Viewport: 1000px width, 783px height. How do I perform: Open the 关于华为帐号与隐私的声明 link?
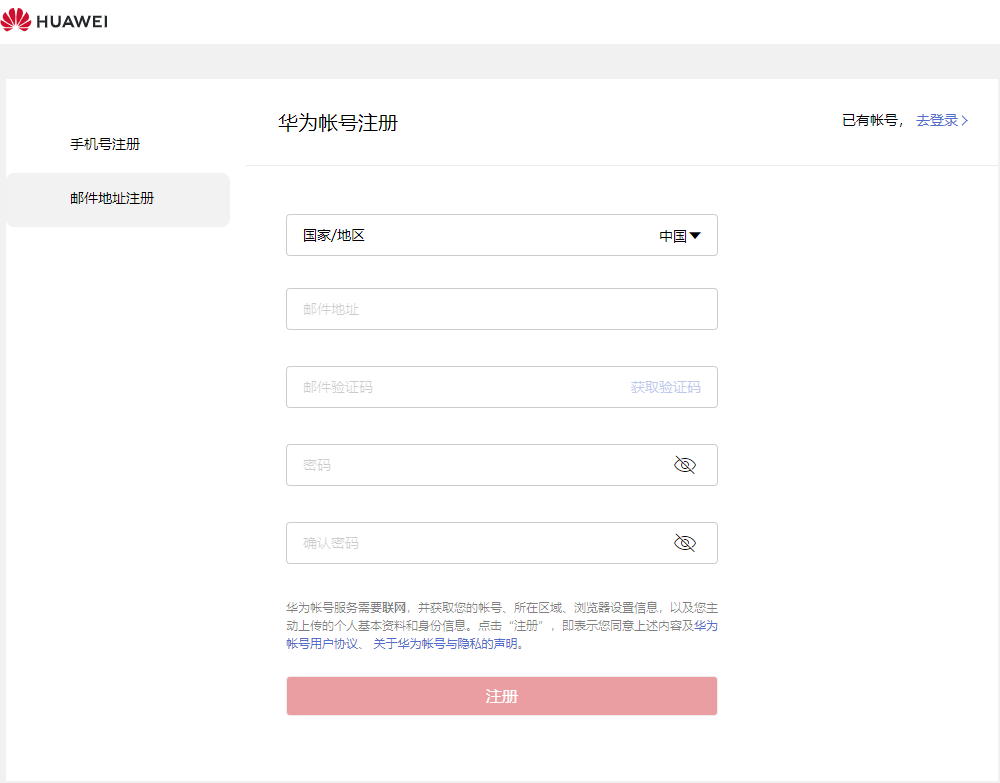(x=445, y=643)
